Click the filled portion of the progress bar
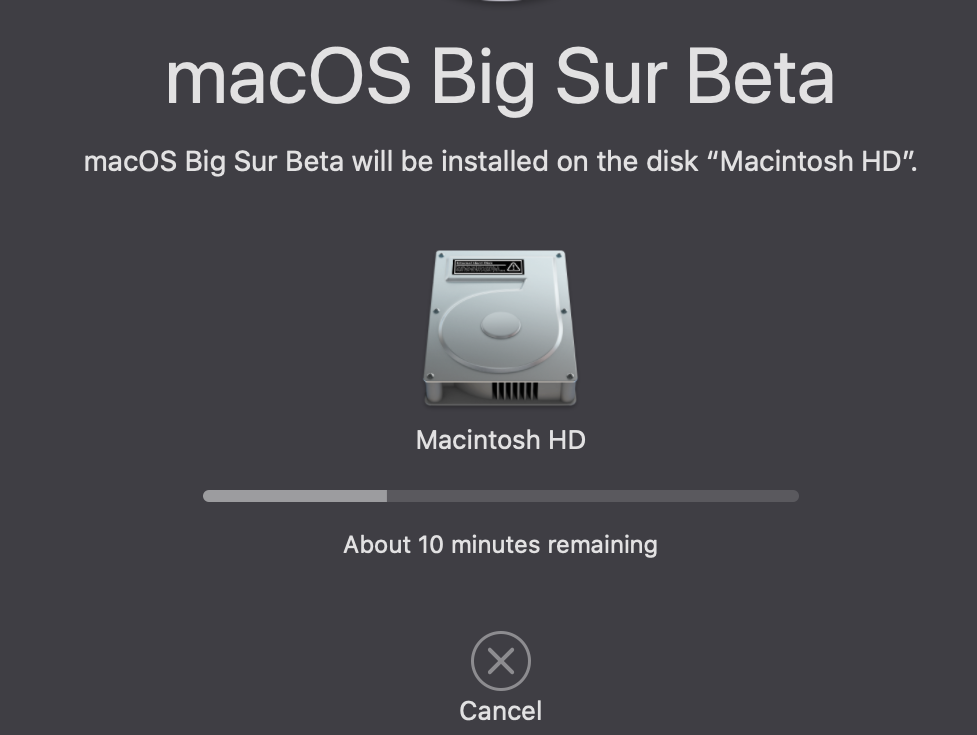This screenshot has height=735, width=977. click(295, 496)
